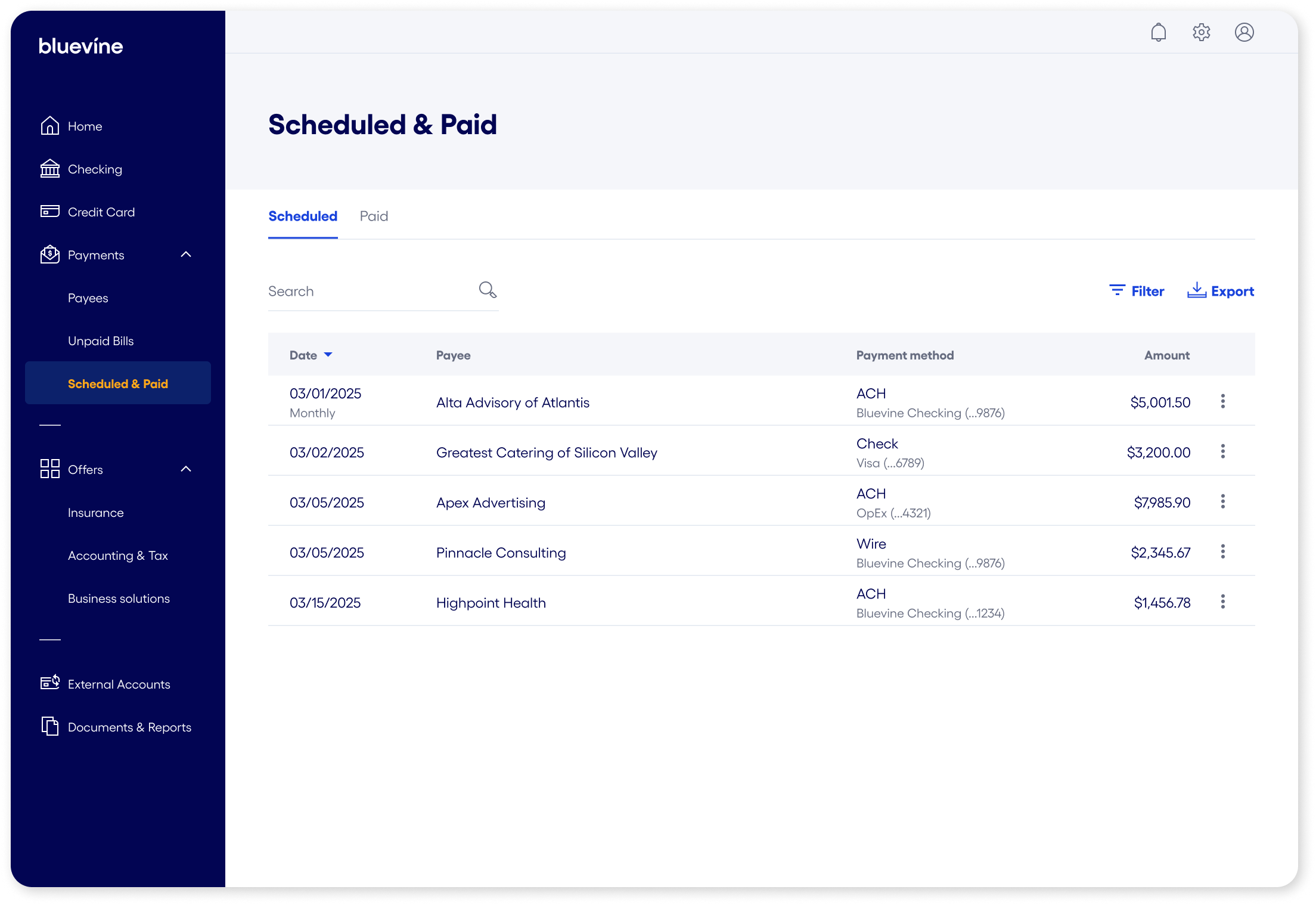This screenshot has height=905, width=1316.
Task: Collapse the Payments section chevron
Action: point(186,255)
